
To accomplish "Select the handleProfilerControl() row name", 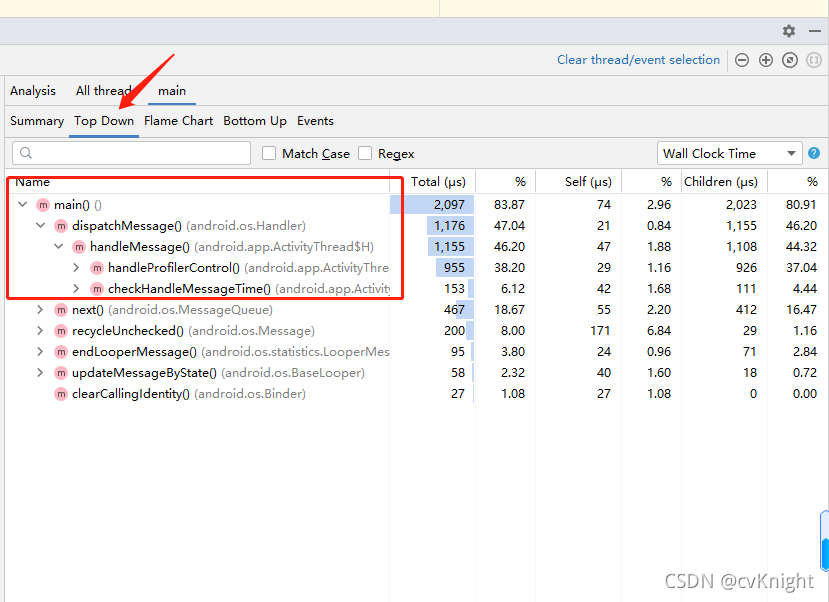I will 174,268.
